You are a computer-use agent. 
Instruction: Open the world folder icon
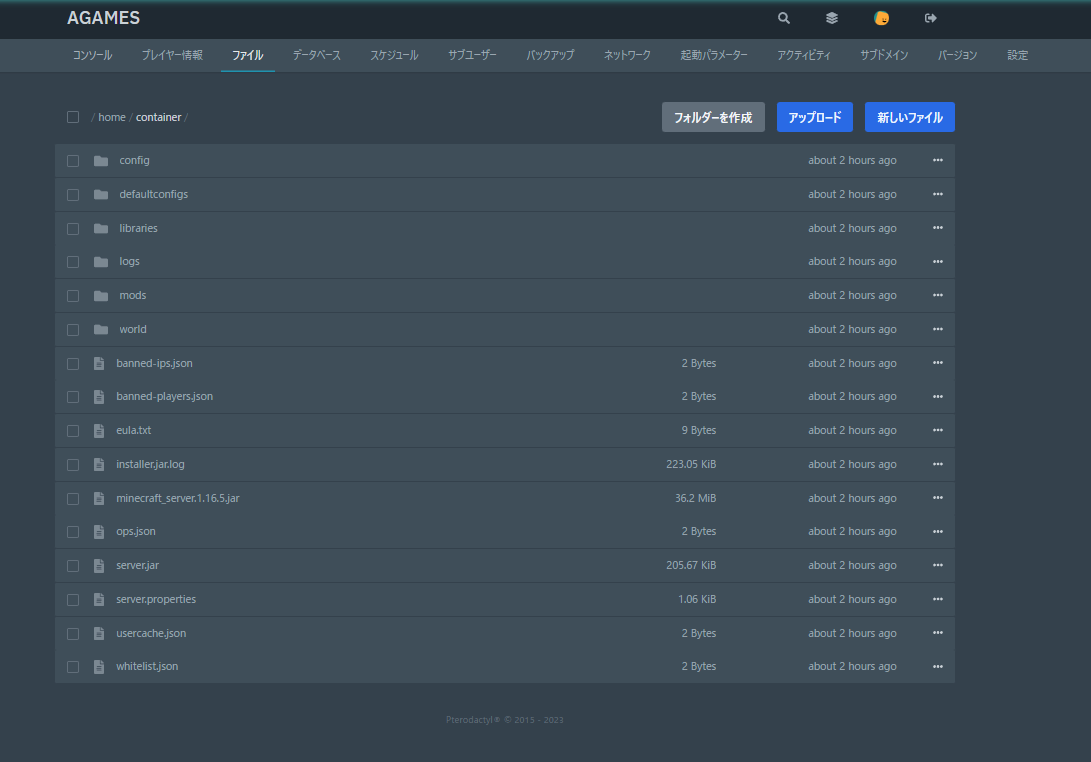tap(100, 328)
